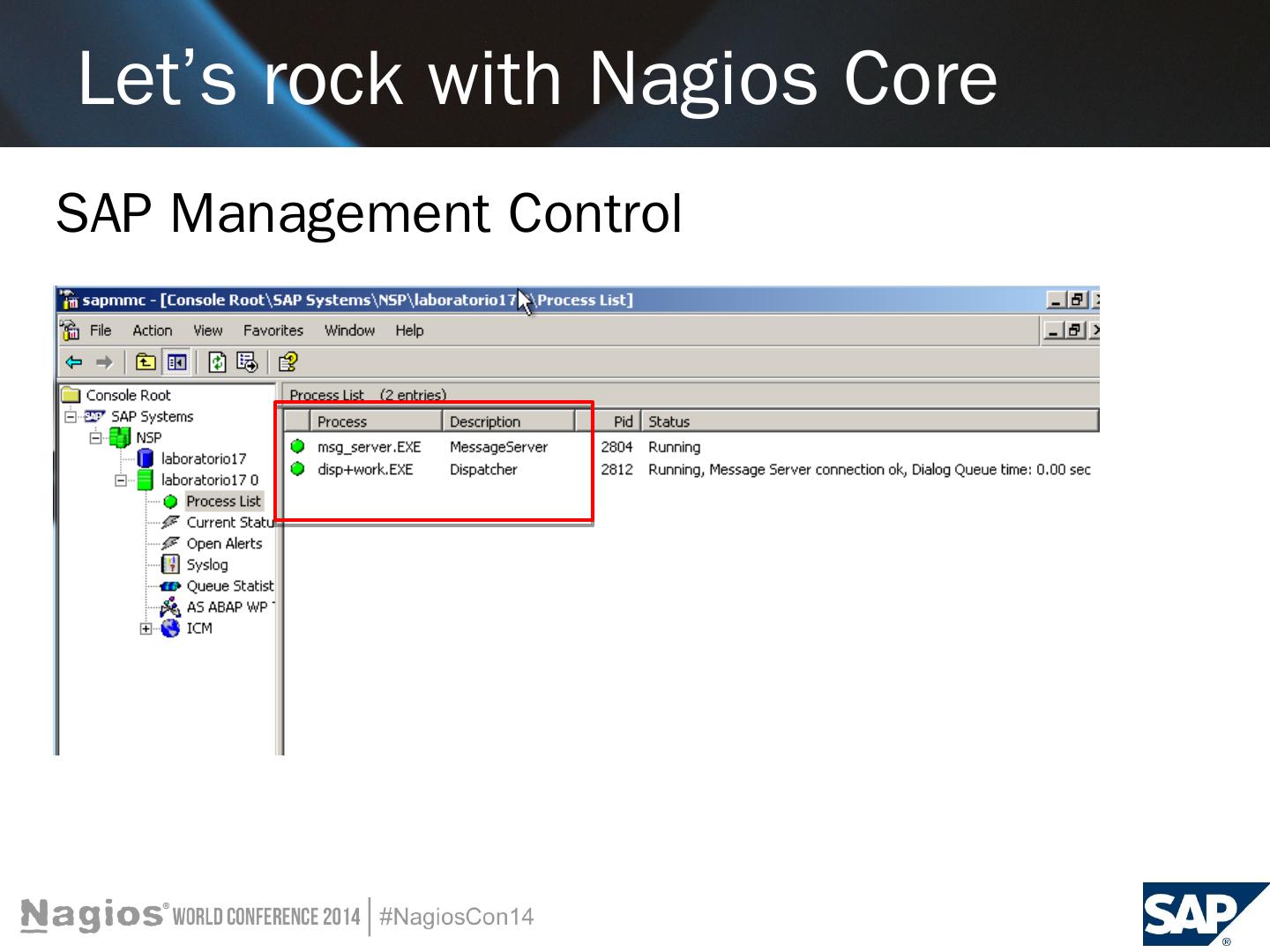
Task: Click the Pid value 2812
Action: [617, 469]
